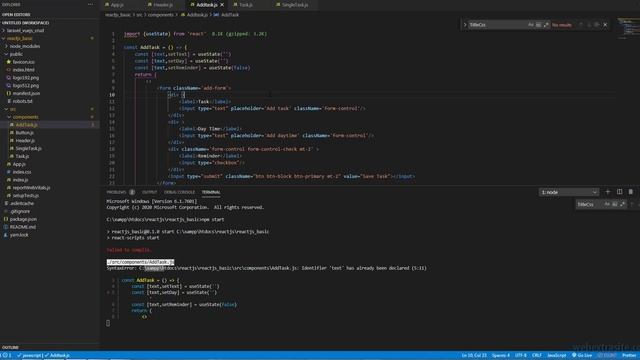Viewport: 640px width, 360px height.
Task: Click the Prettier status bar item
Action: click(629, 356)
